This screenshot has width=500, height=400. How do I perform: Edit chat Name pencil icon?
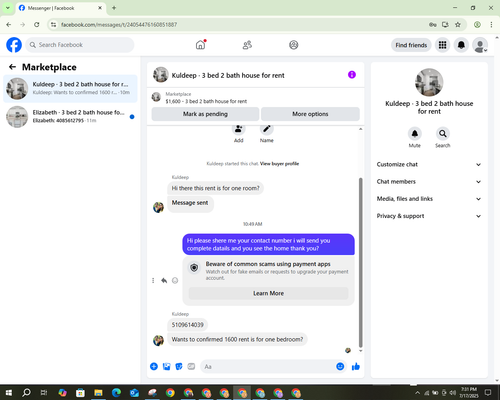pyautogui.click(x=267, y=129)
